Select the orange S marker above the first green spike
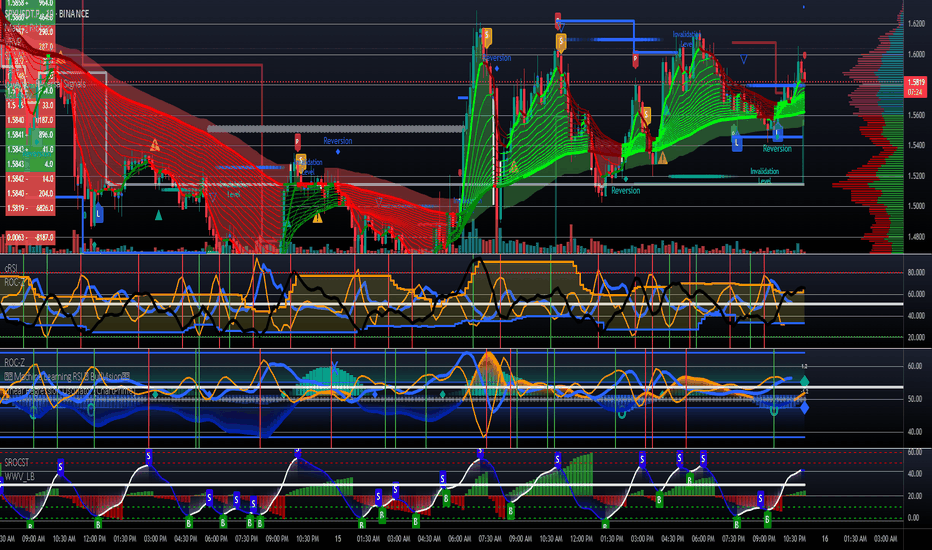This screenshot has height=550, width=932. coord(487,37)
